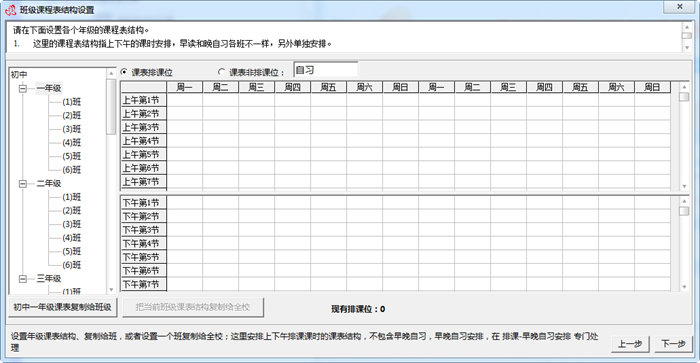Click the 下午第4节 row header

tap(143, 243)
